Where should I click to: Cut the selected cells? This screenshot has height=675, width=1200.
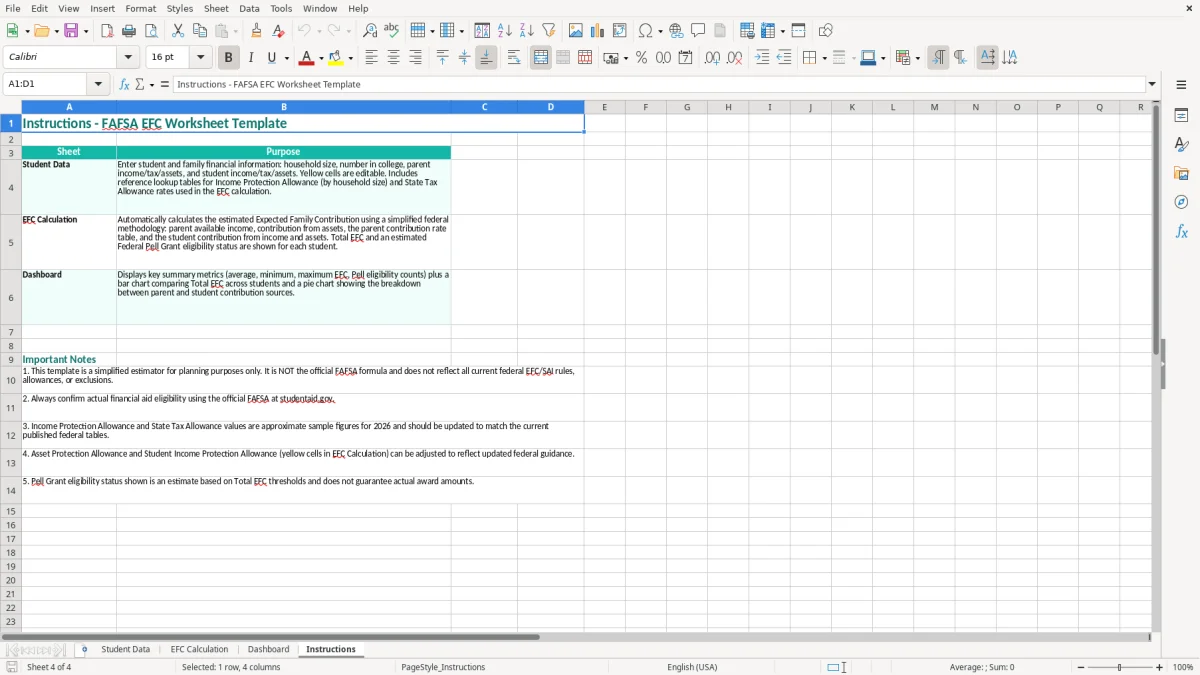(178, 31)
